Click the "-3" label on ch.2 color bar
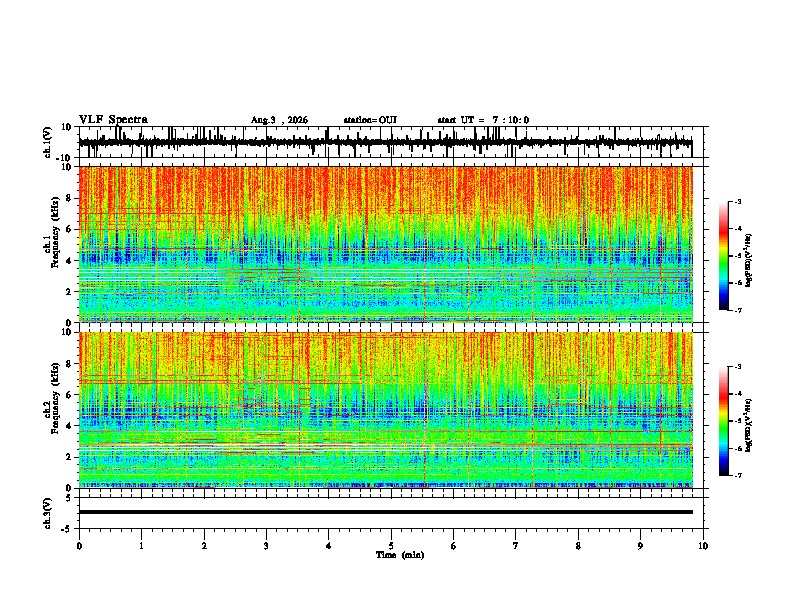792x612 pixels. [x=738, y=367]
